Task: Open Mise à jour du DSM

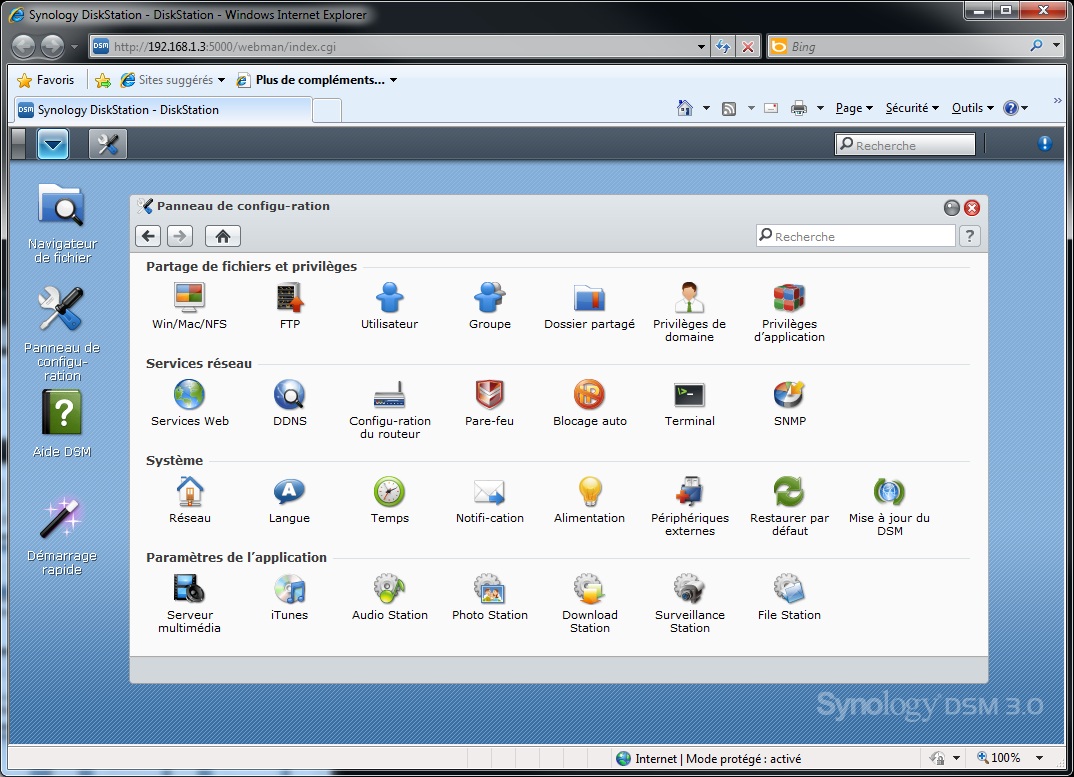Action: (x=889, y=506)
